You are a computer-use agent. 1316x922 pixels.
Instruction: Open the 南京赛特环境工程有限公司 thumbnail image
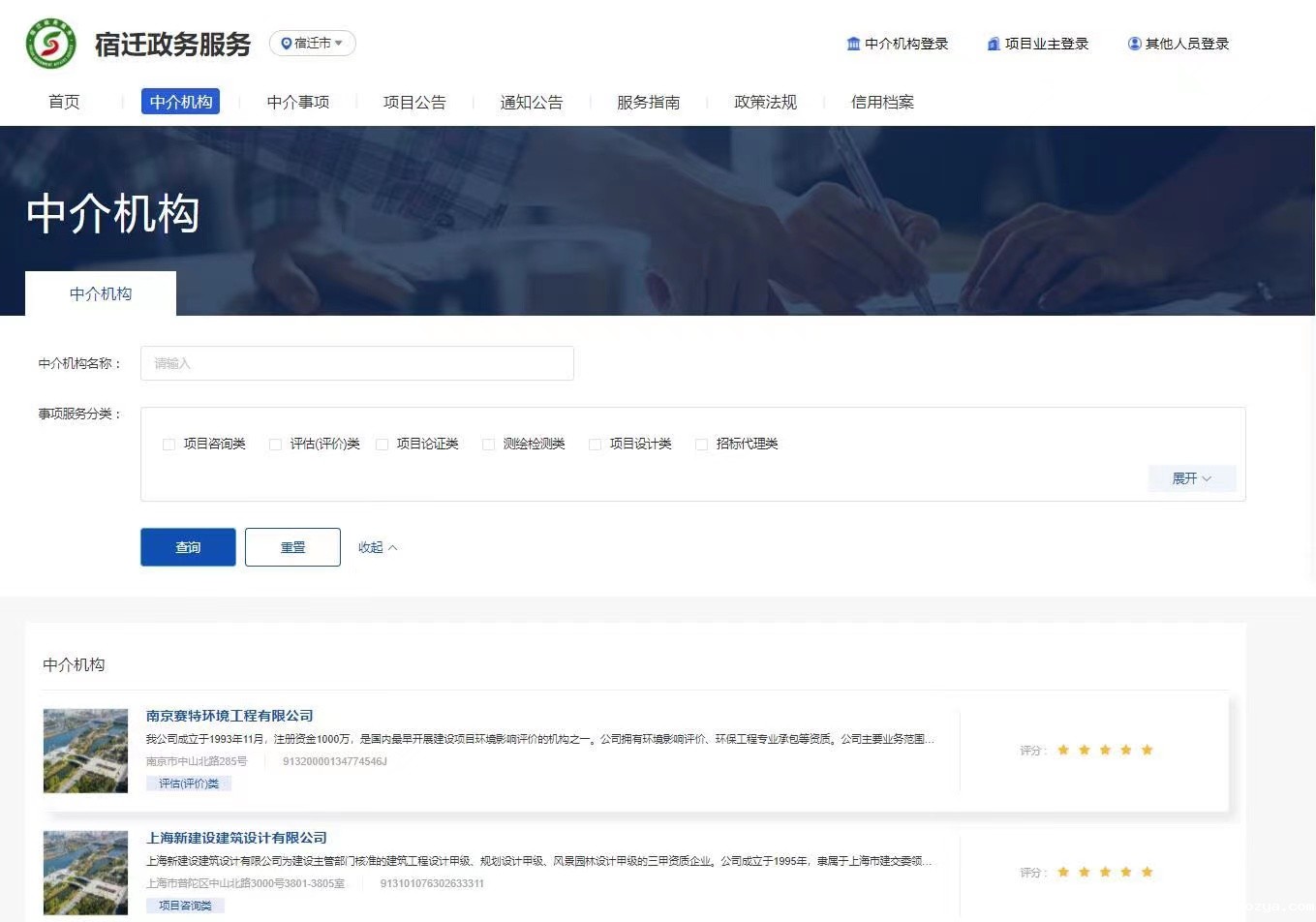(85, 751)
